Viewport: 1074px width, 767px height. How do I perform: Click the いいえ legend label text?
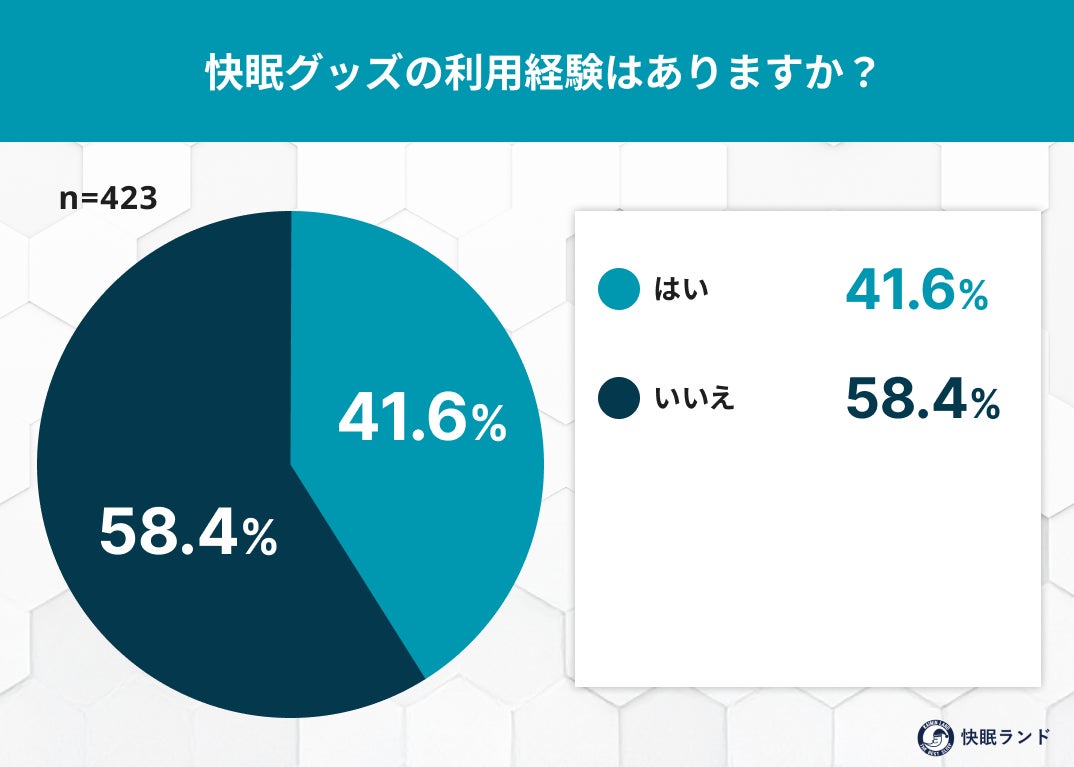pos(694,399)
